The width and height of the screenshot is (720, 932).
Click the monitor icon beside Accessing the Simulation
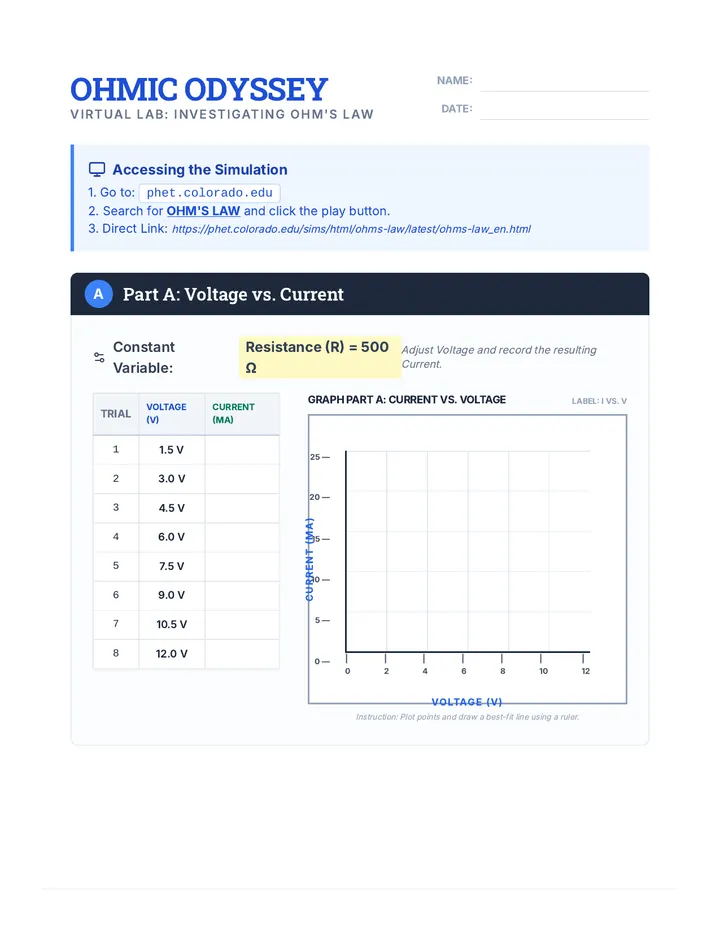tap(97, 169)
